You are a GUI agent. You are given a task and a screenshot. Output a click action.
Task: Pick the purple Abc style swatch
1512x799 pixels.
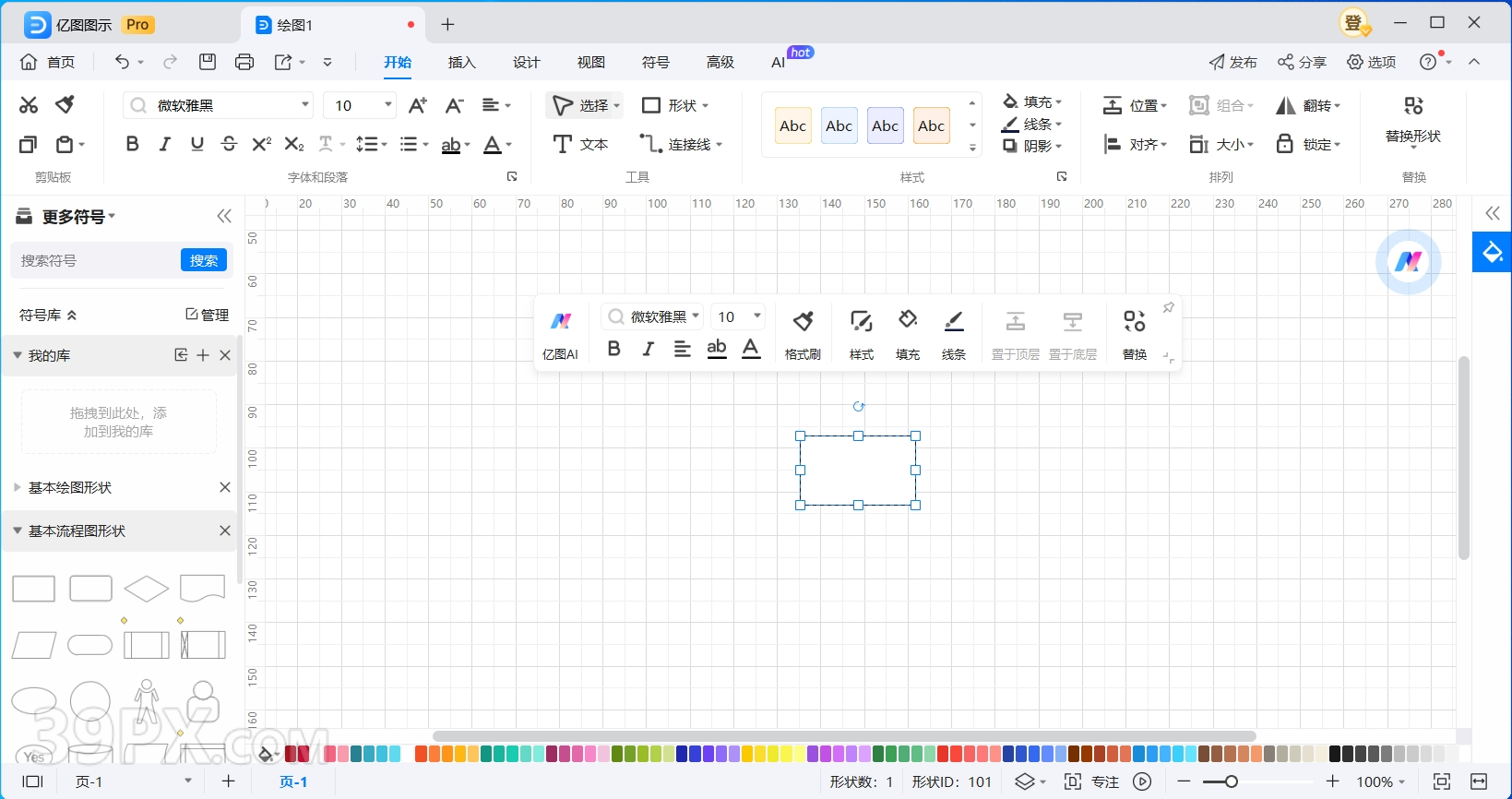point(885,125)
